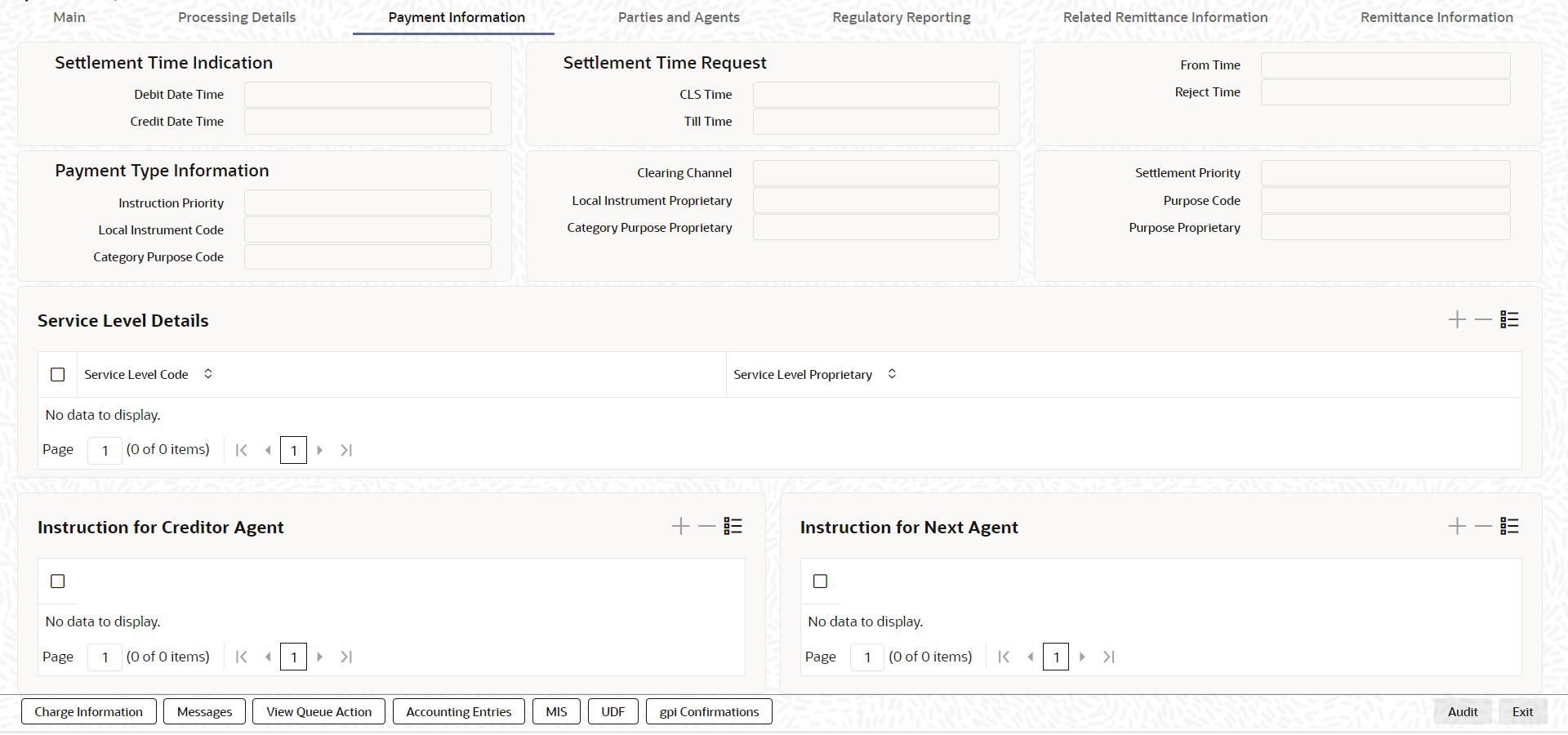Open the Remittance Information tab

pos(1437,17)
